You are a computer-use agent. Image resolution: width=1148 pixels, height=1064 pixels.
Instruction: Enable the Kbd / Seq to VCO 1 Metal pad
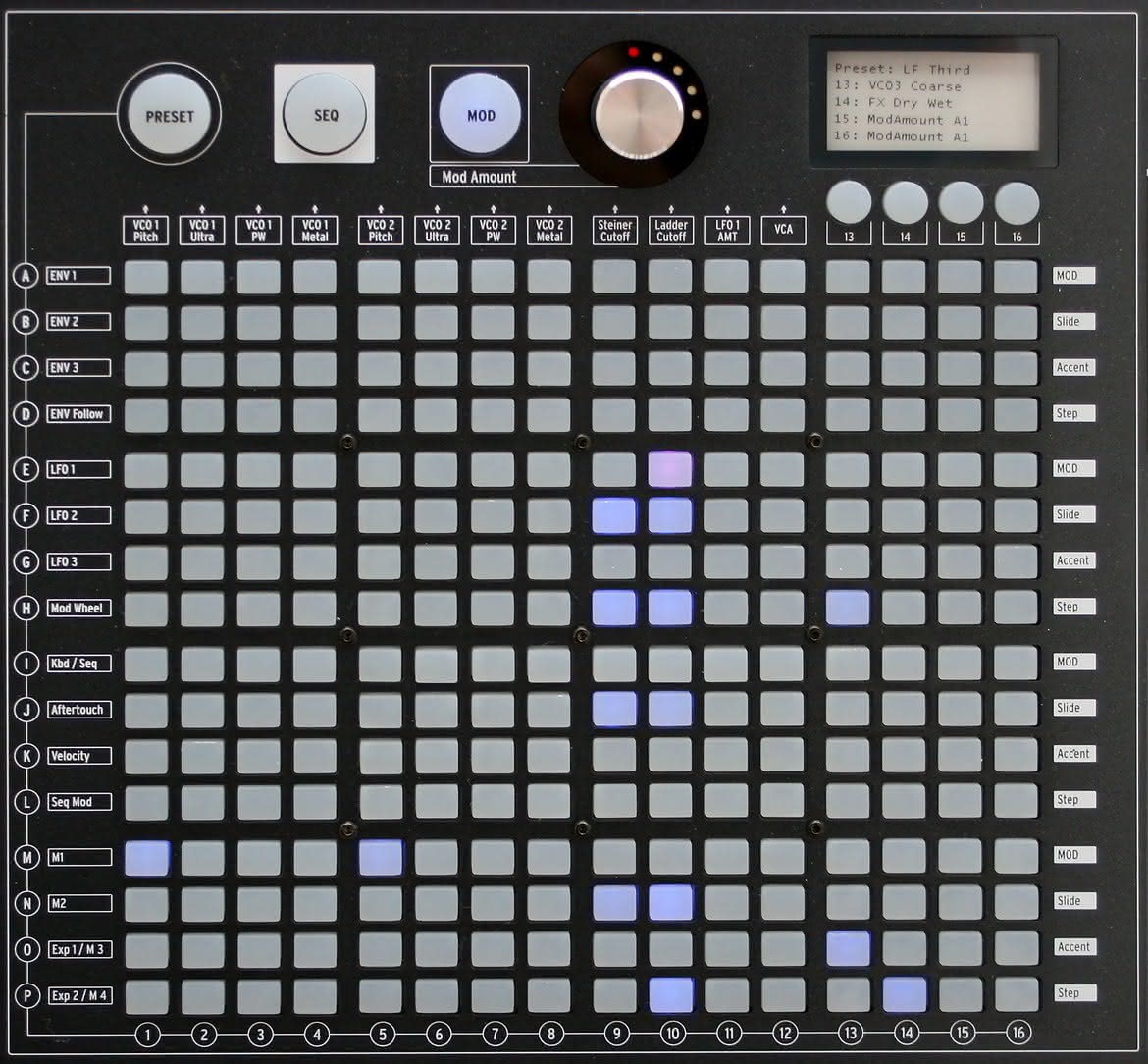pos(315,665)
